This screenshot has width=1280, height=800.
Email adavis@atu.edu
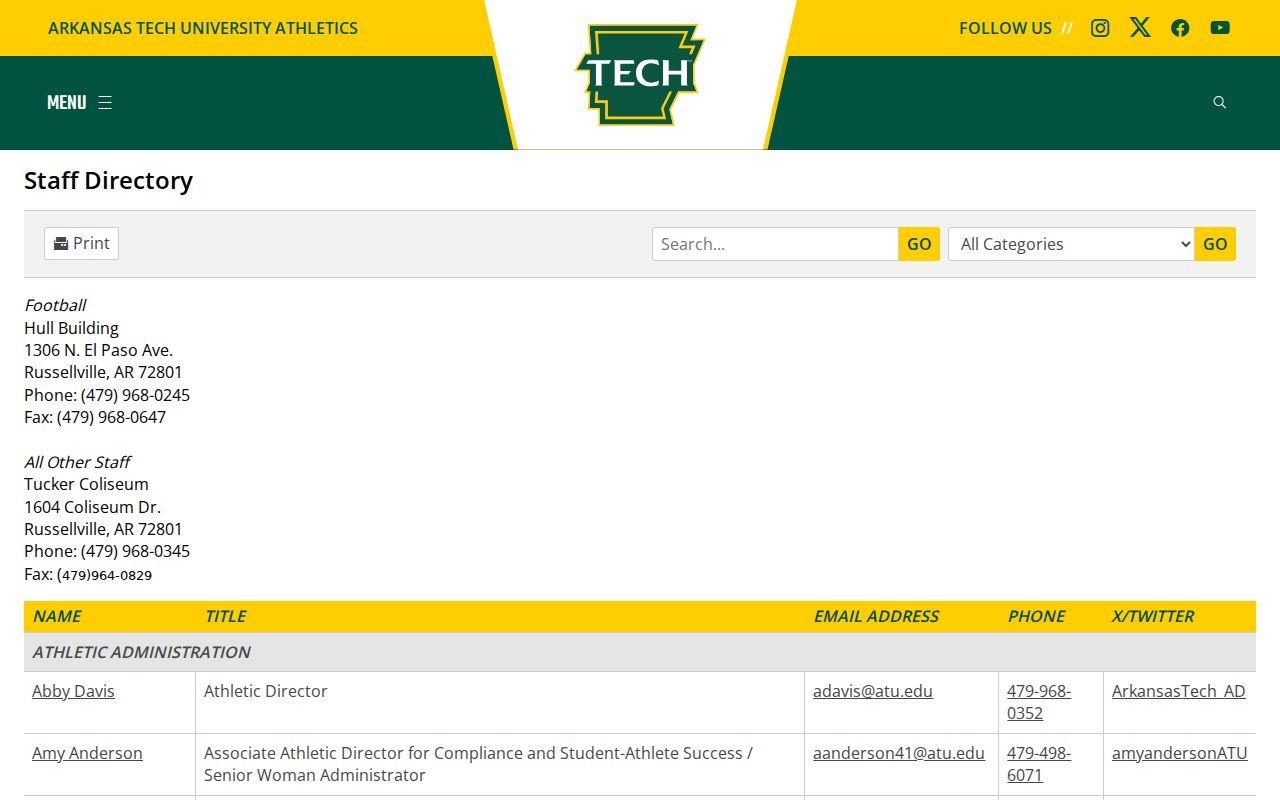(873, 691)
